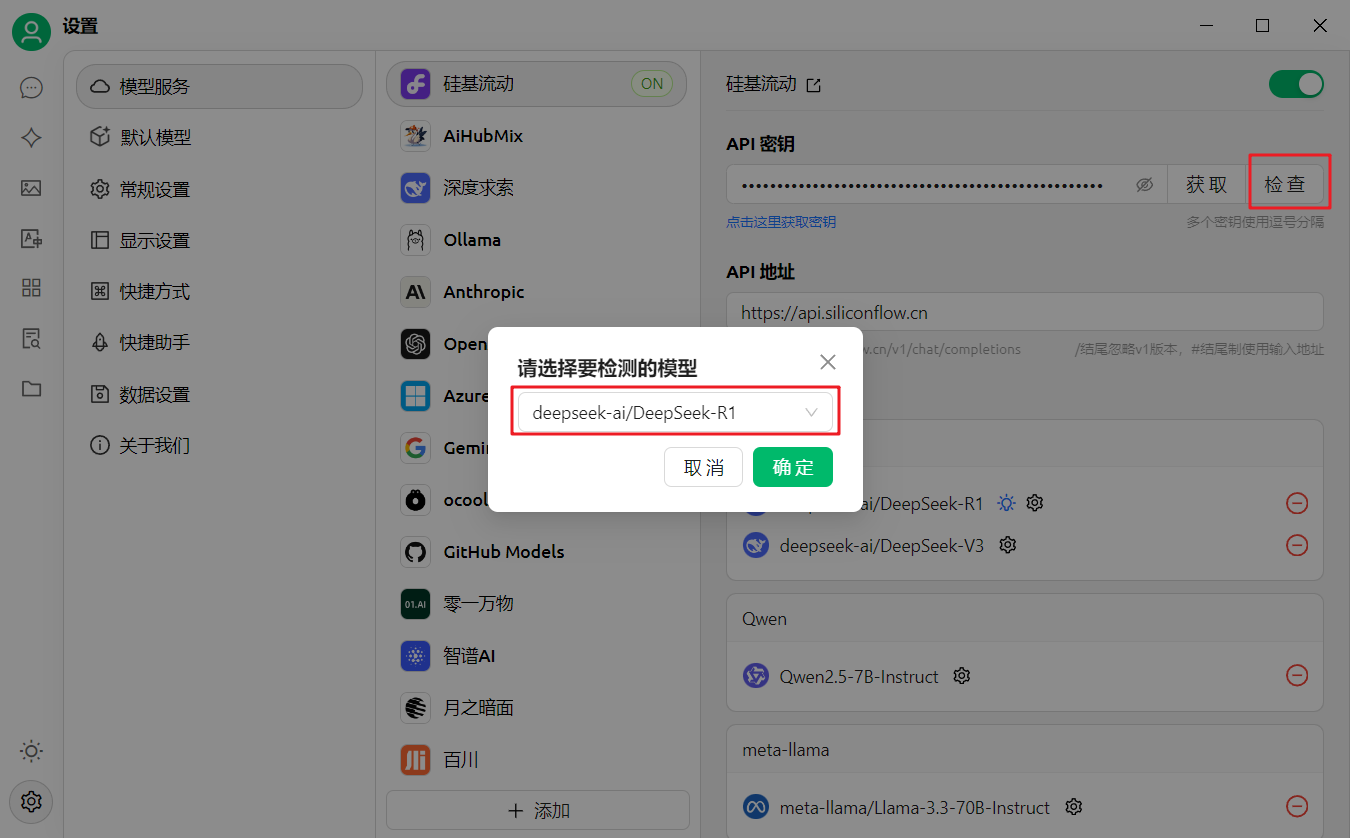Open 快捷助手 settings section
1350x838 pixels.
(x=219, y=342)
